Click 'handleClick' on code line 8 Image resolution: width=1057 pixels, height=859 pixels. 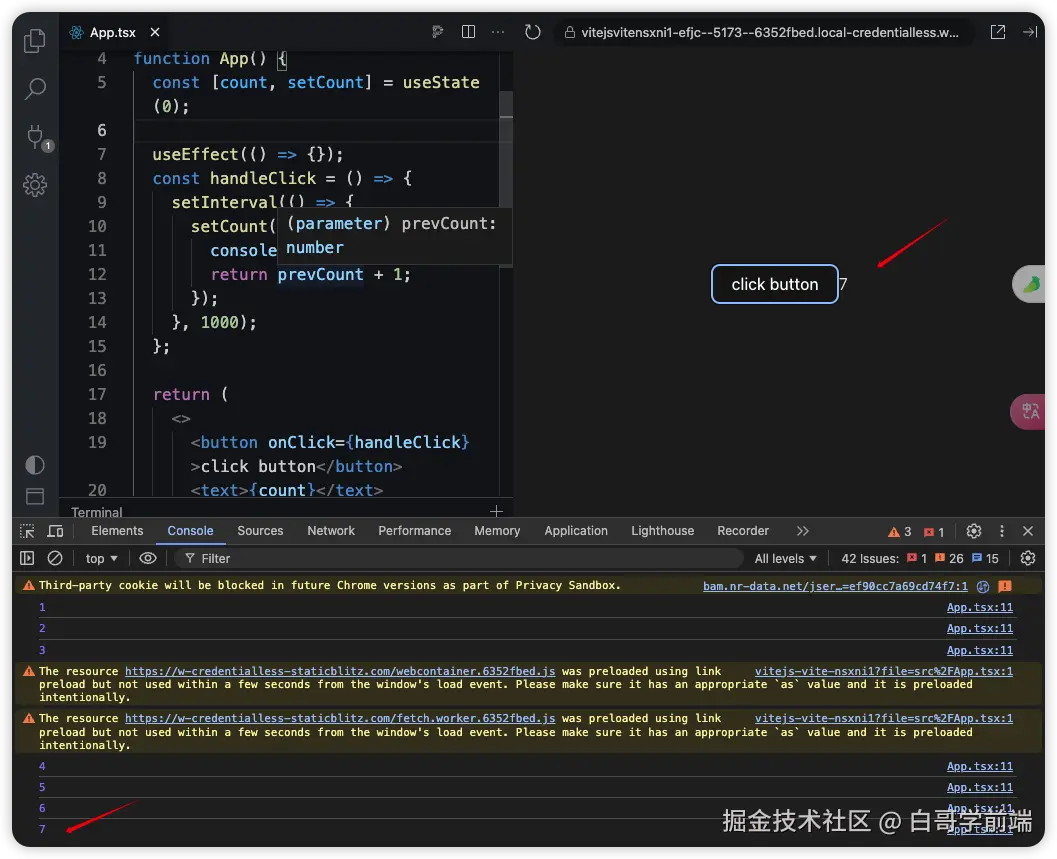pyautogui.click(x=263, y=178)
